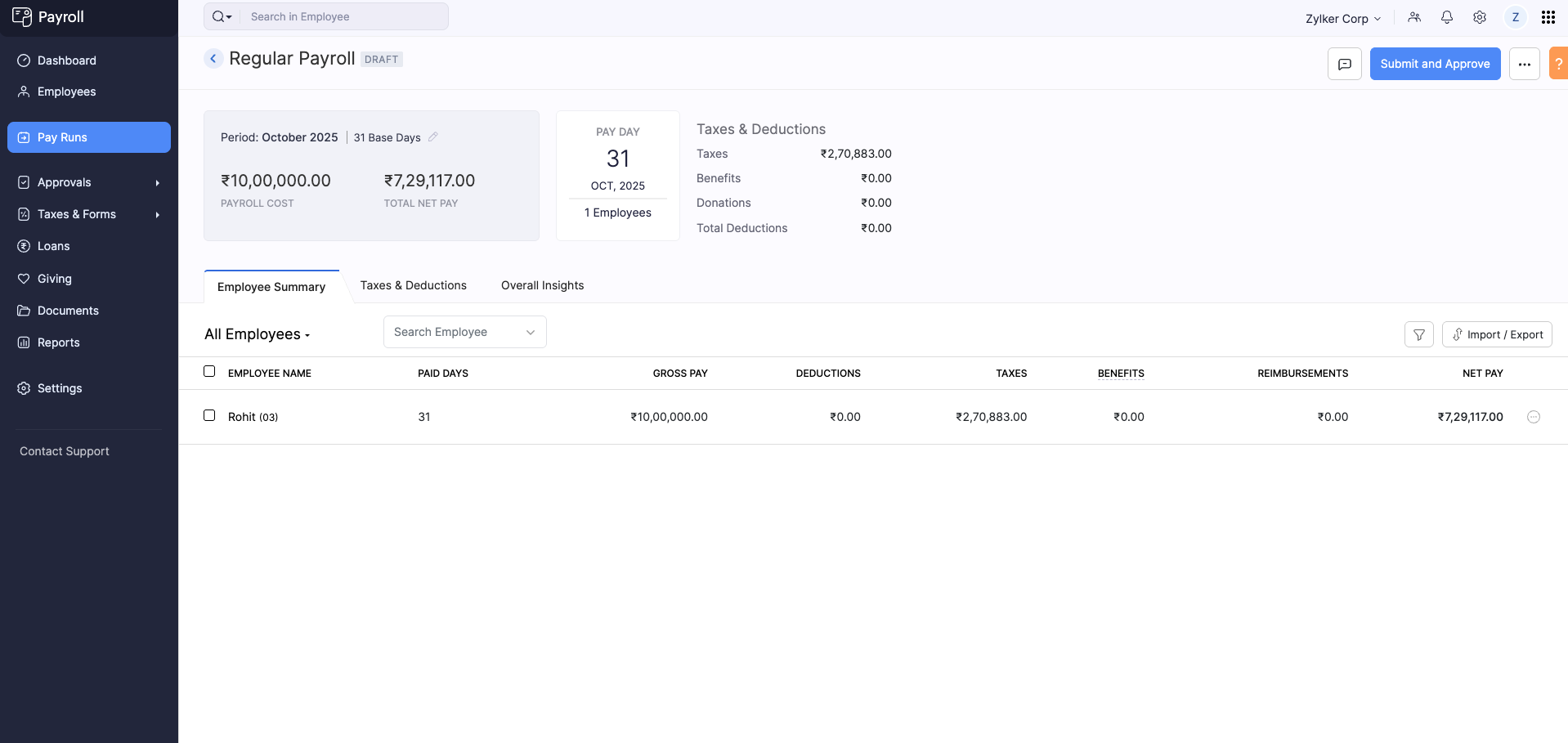Switch to Overall Insights tab
The width and height of the screenshot is (1568, 743).
click(x=542, y=285)
